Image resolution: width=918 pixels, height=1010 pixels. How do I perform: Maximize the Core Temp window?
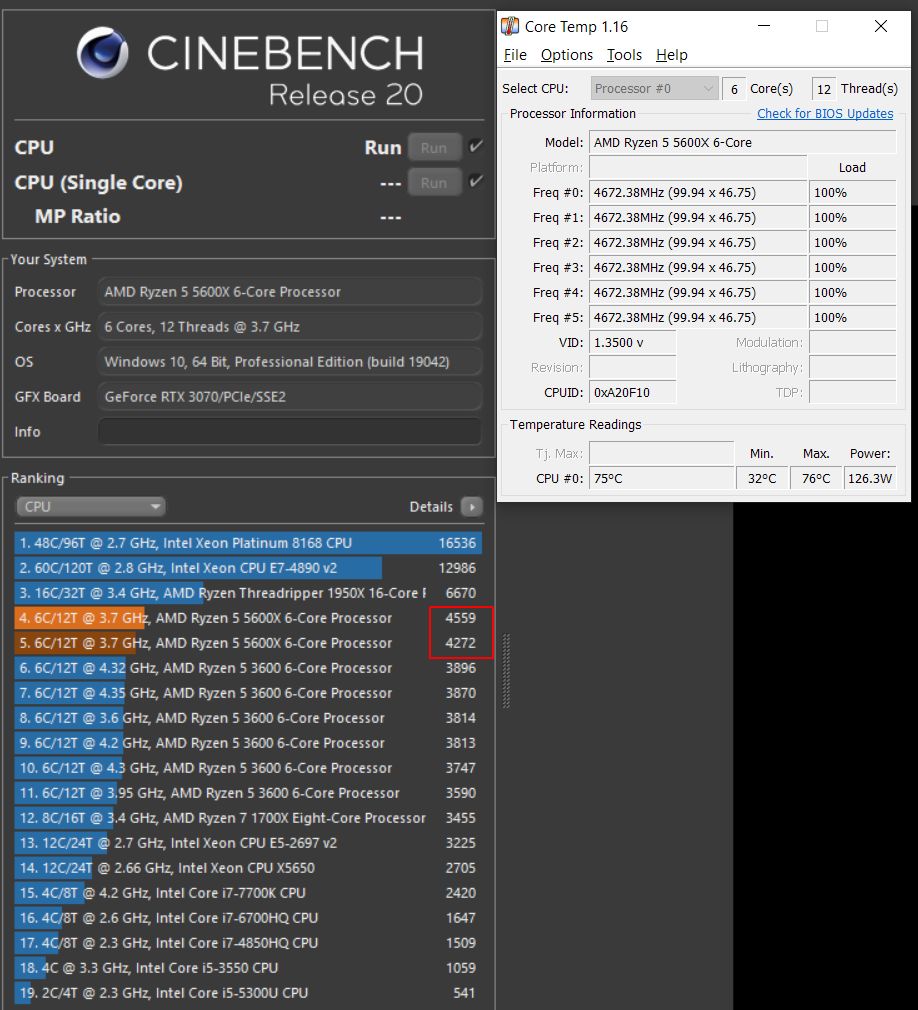tap(822, 26)
